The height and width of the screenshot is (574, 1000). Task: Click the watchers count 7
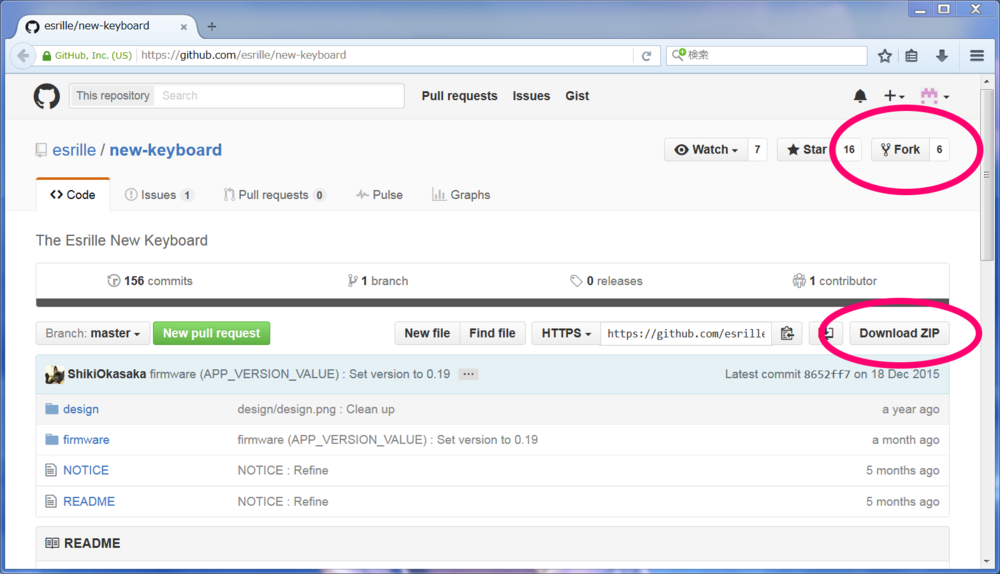coord(757,149)
